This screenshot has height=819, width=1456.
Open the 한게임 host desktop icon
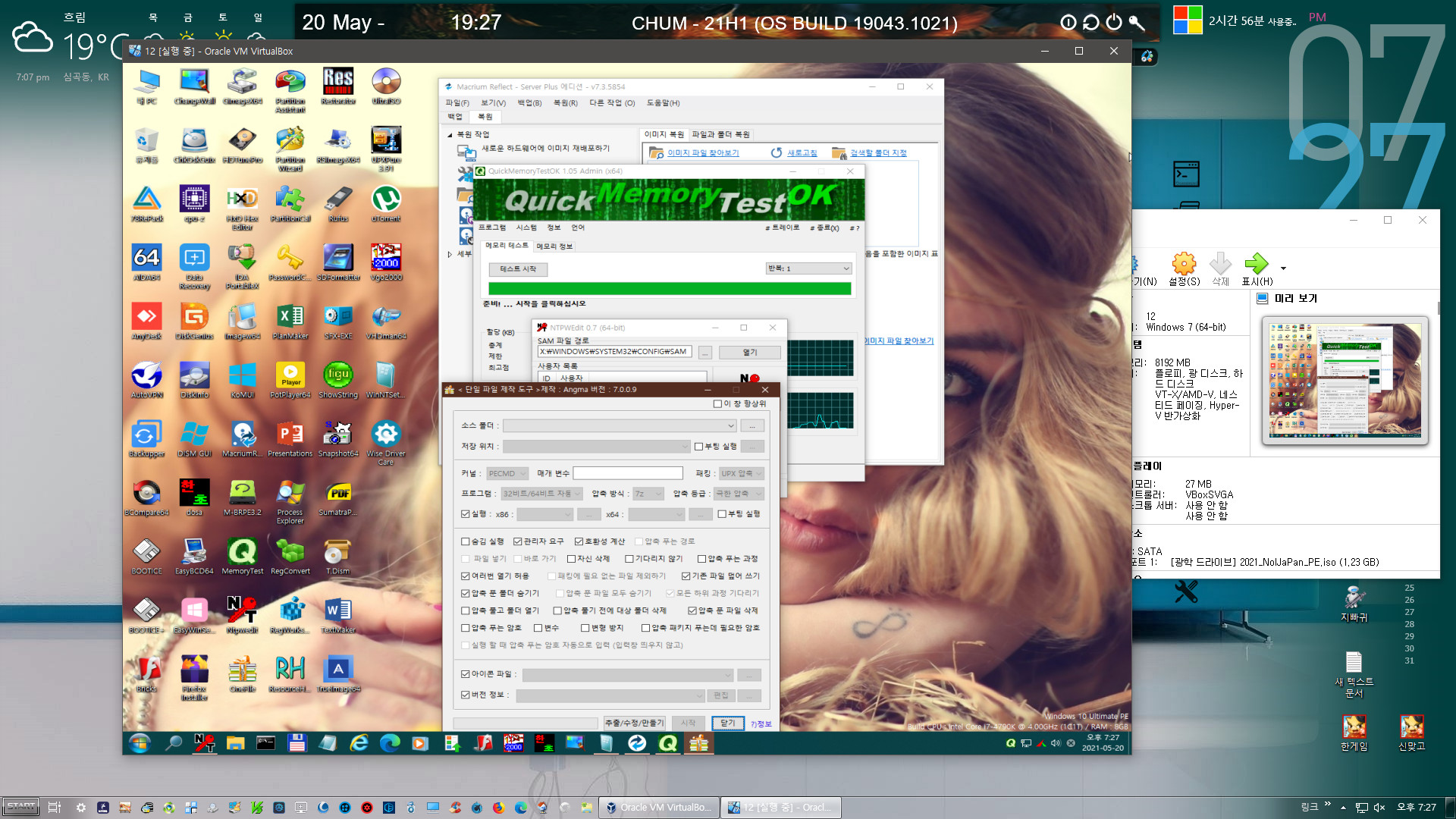[x=1354, y=732]
